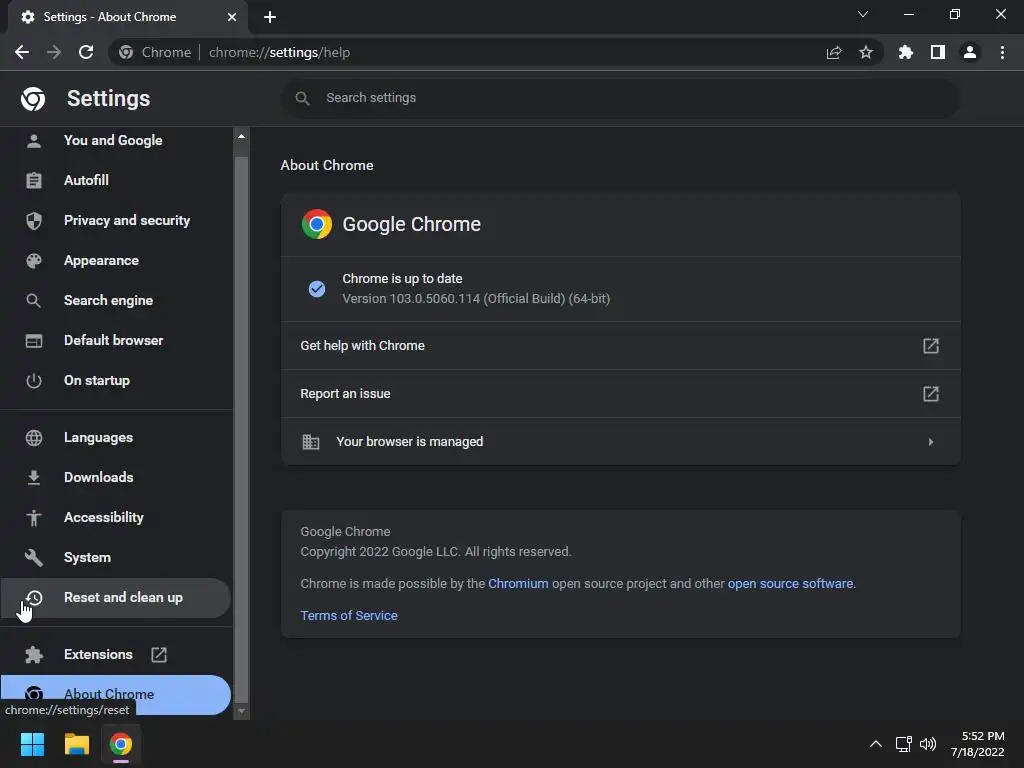Image resolution: width=1024 pixels, height=768 pixels.
Task: Click the share this page icon
Action: coord(834,52)
